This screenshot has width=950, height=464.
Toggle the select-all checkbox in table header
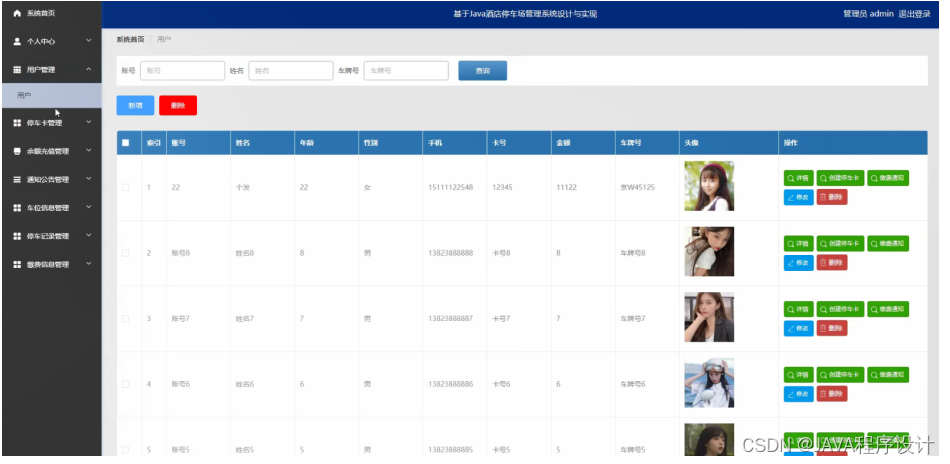[x=125, y=143]
